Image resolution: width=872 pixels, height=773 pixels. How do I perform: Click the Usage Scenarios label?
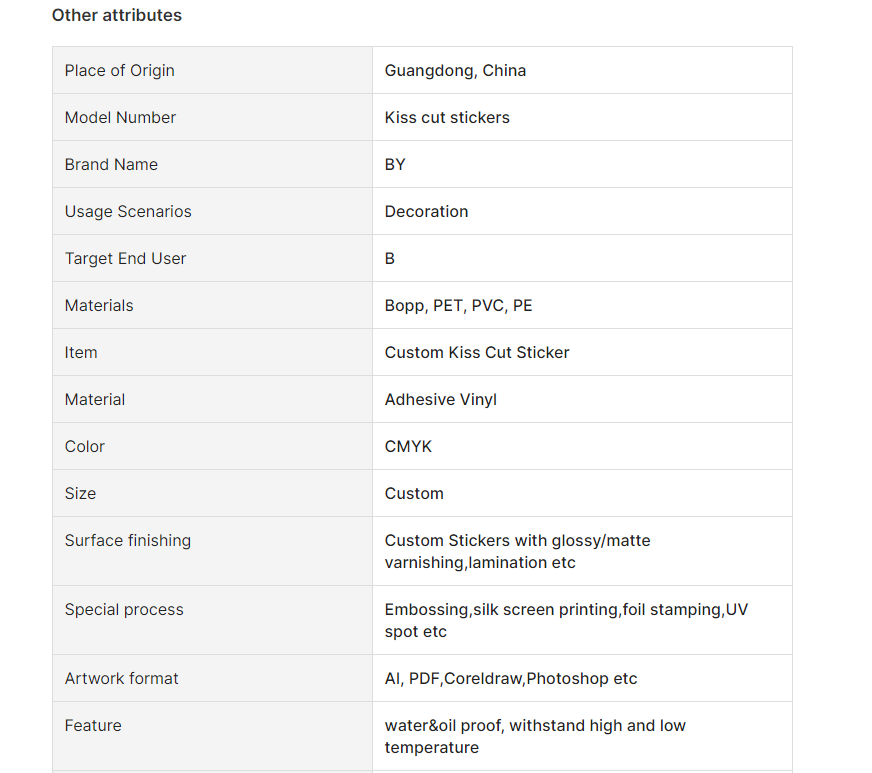coord(128,211)
